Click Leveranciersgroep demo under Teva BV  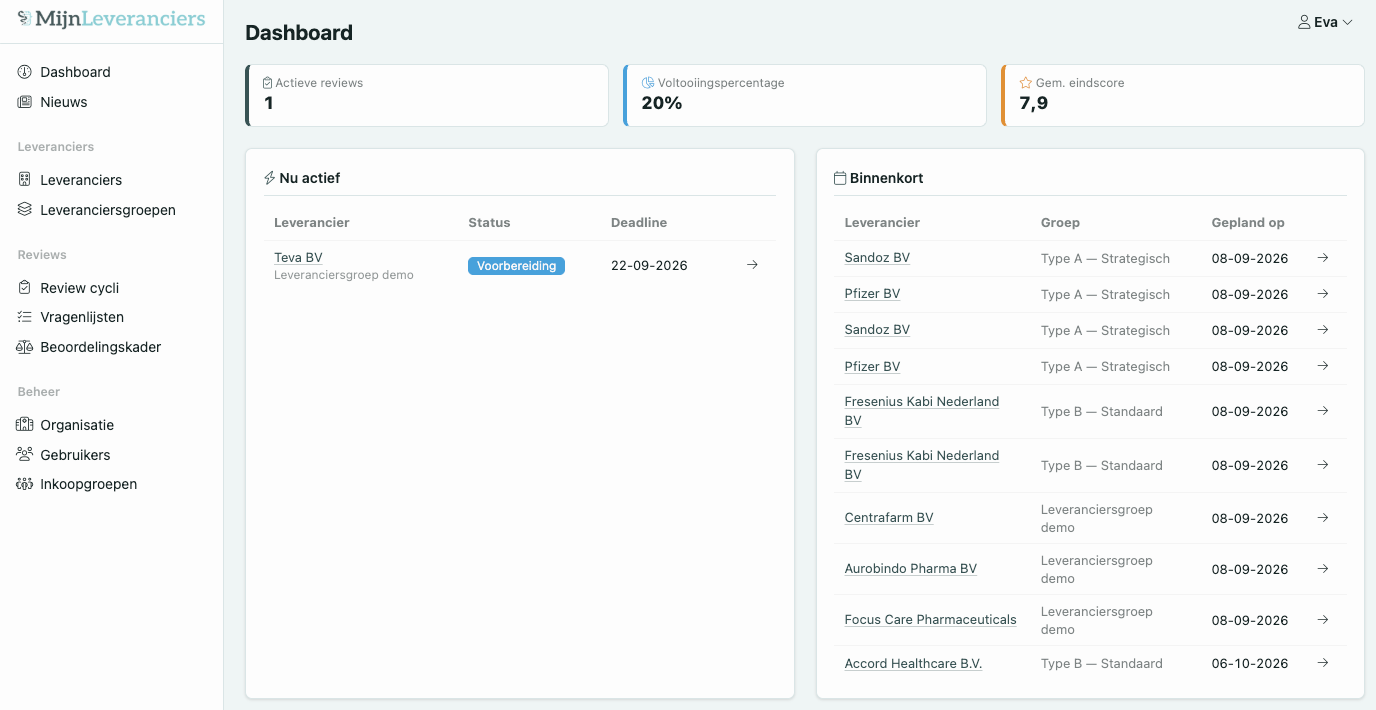[344, 275]
